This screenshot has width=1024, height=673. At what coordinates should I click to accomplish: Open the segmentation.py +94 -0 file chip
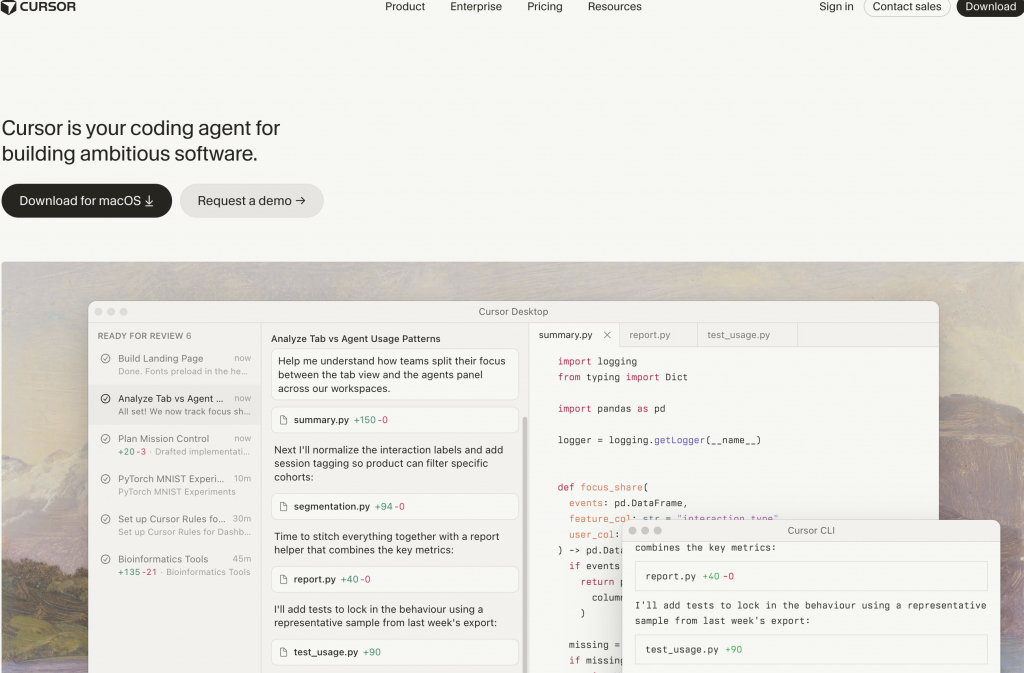394,507
